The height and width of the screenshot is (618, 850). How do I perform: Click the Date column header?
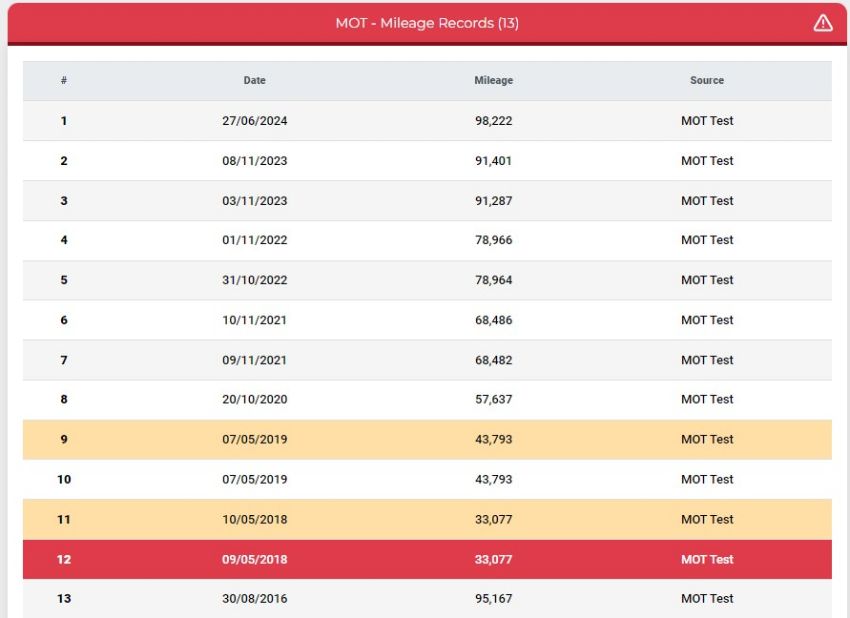[x=254, y=80]
